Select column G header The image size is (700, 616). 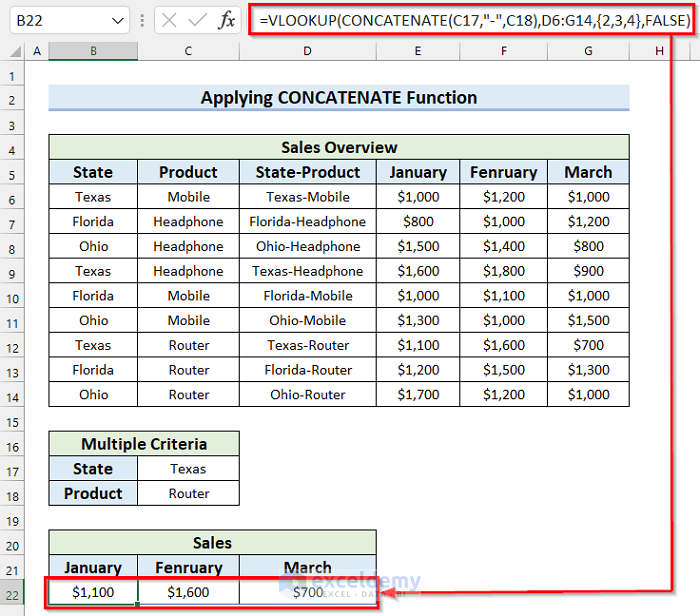click(x=588, y=51)
